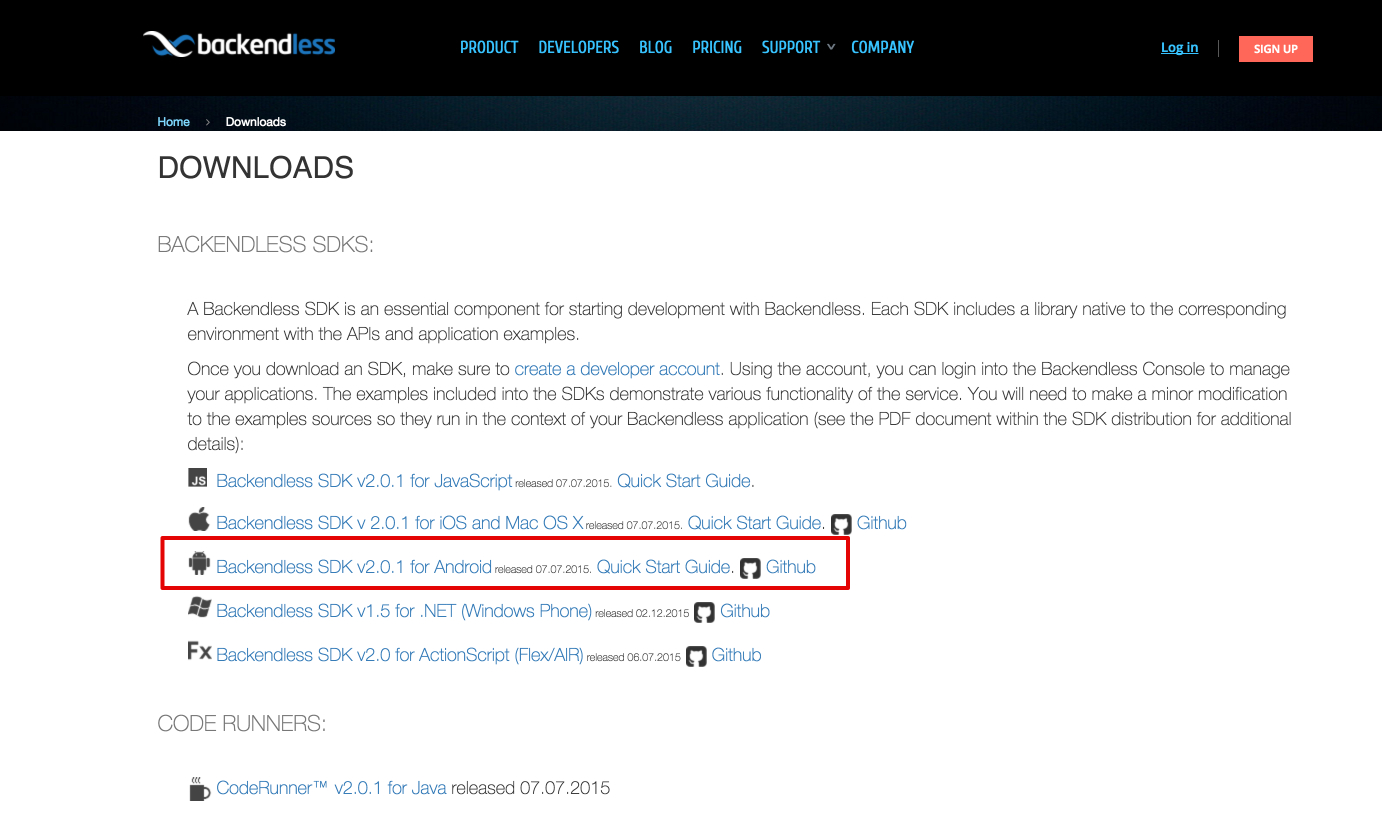
Task: Open the Product menu
Action: 489,47
